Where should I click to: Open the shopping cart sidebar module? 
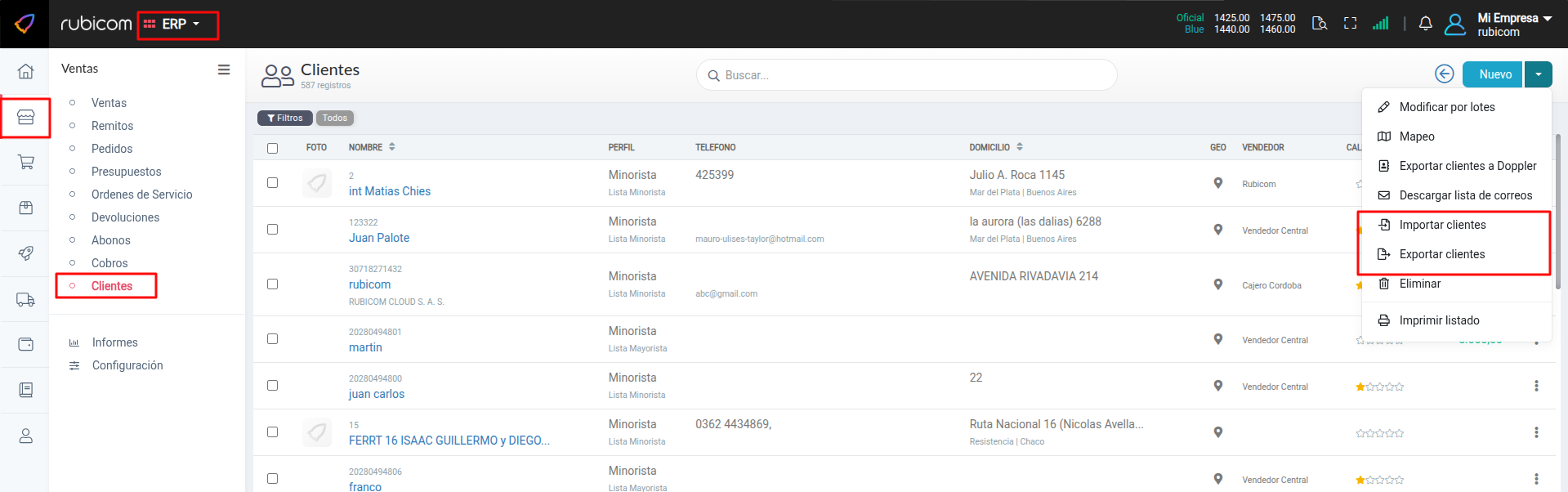tap(25, 163)
